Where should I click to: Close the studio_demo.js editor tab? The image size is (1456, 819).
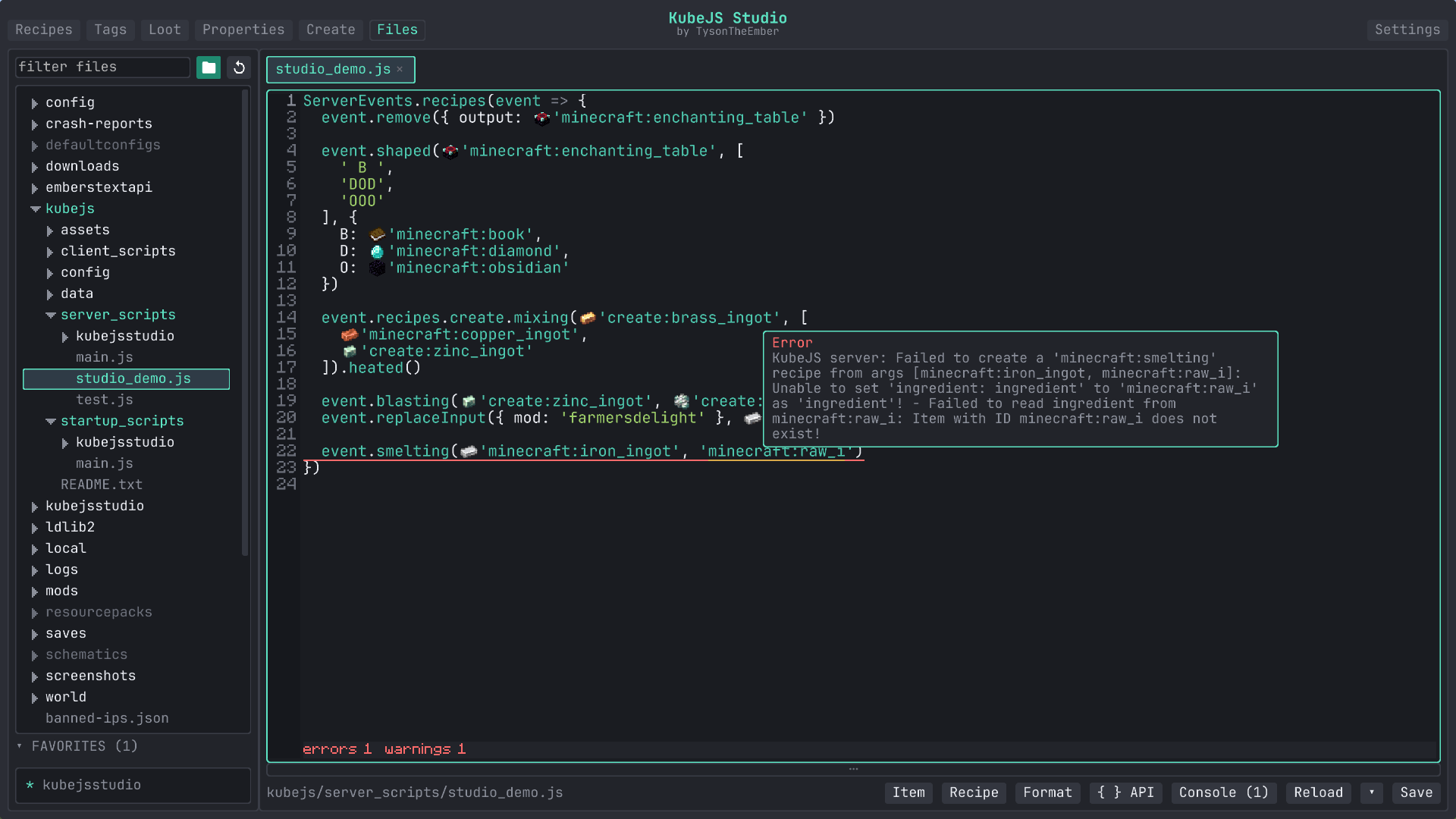[400, 69]
